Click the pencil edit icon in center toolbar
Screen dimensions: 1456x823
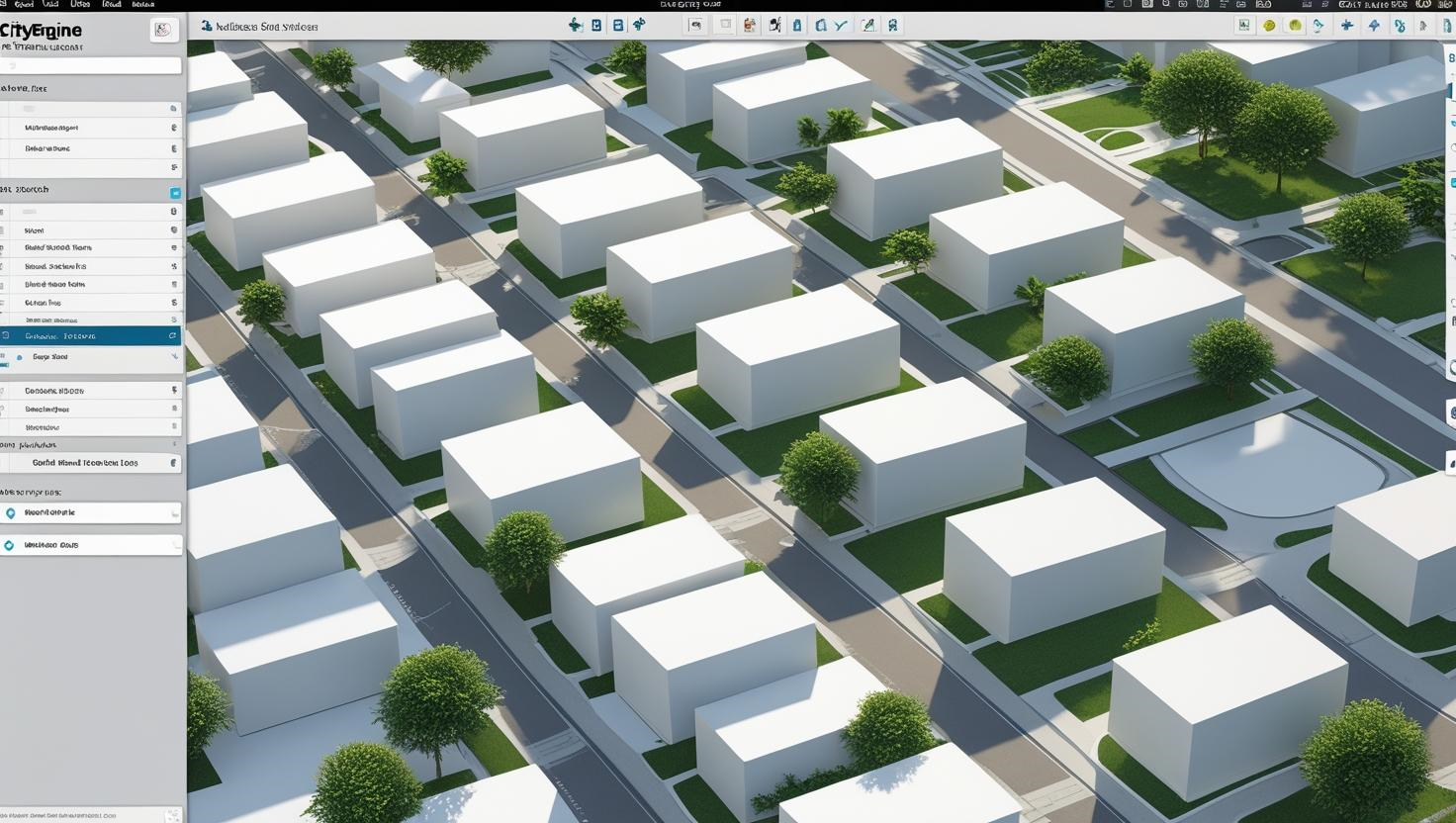point(867,26)
